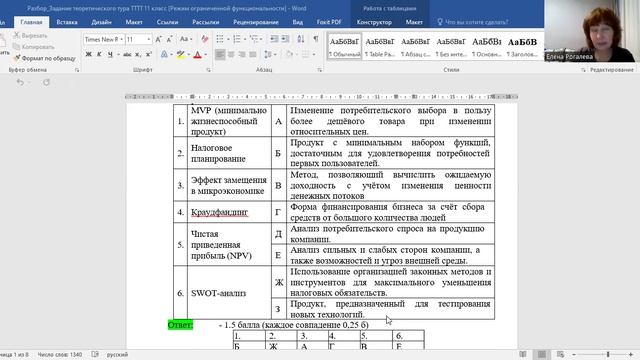
Task: Click the Краудфандинг table cell
Action: tap(229, 212)
